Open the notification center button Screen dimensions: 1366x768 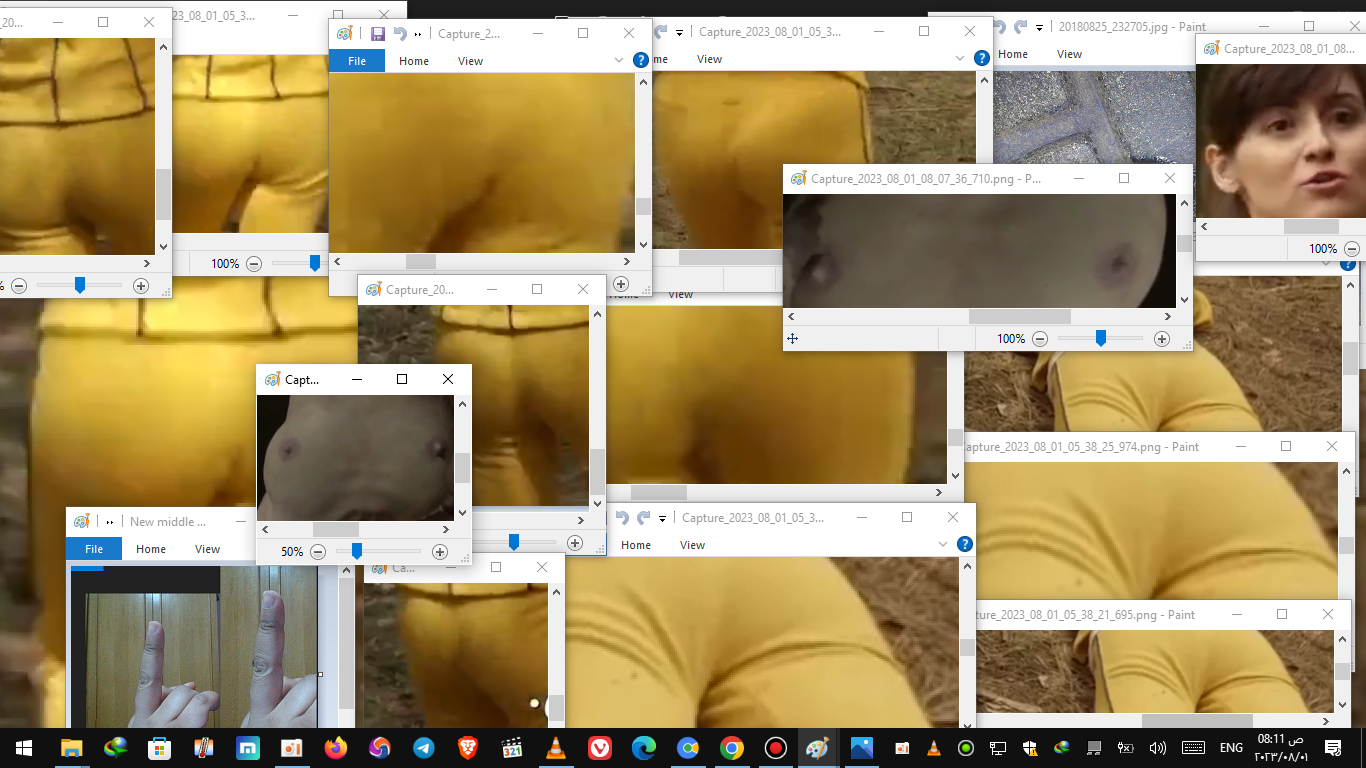tap(1332, 748)
